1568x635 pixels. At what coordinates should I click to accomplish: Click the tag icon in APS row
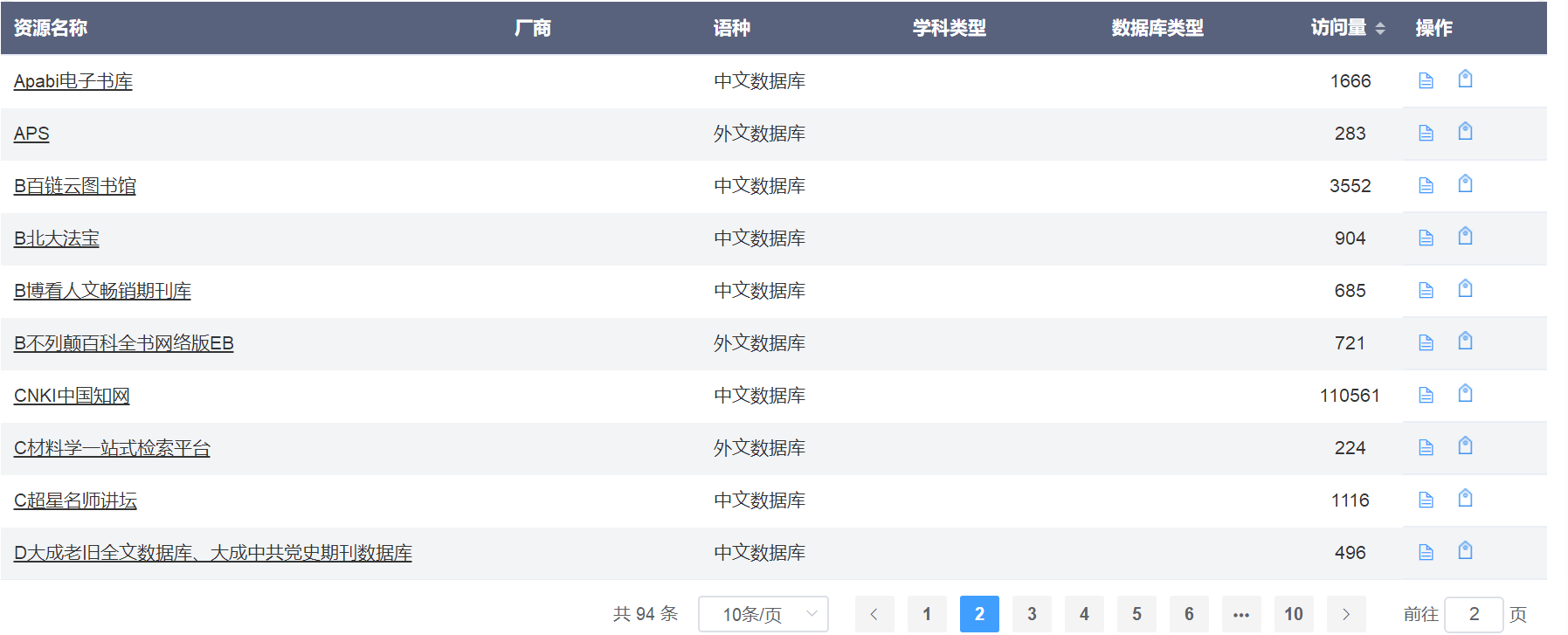(1465, 132)
